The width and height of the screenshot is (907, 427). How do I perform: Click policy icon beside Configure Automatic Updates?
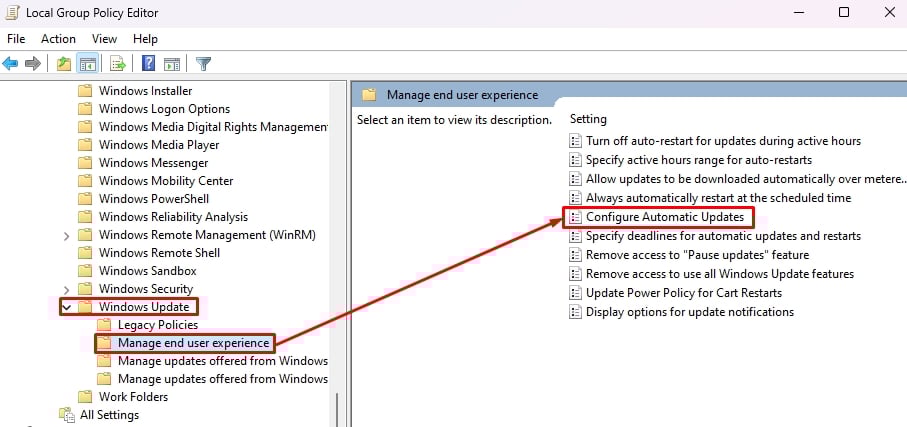pos(575,217)
